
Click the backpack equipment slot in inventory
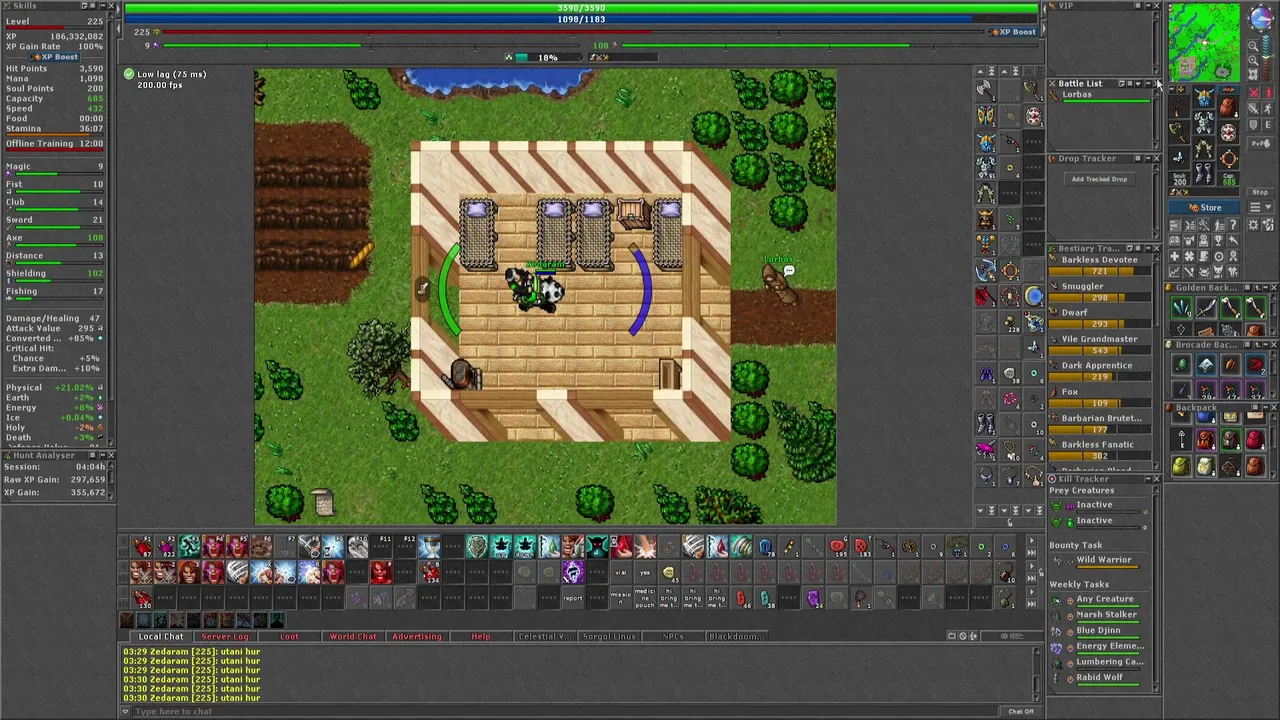1228,106
